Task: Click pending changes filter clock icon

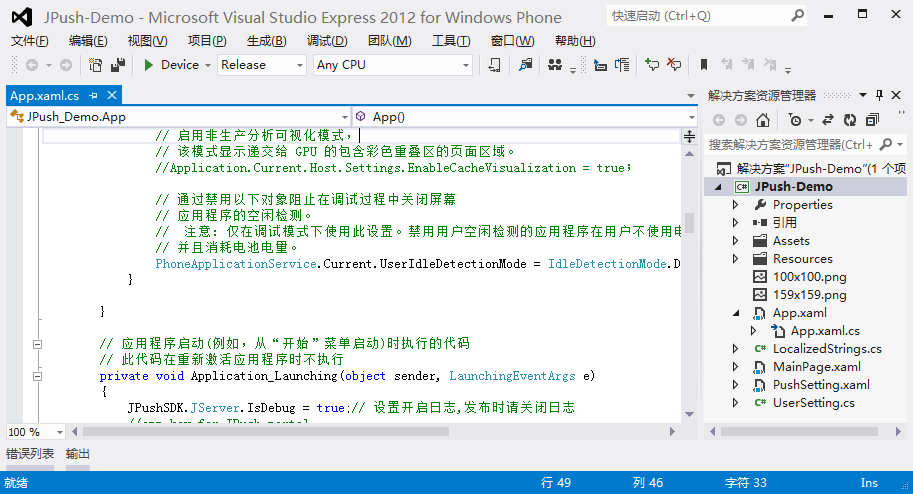Action: [795, 120]
